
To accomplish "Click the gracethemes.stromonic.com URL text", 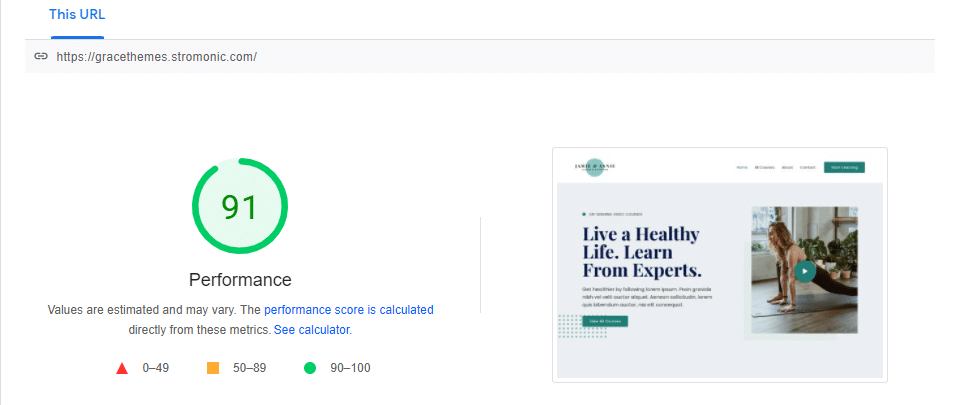I will [x=157, y=57].
